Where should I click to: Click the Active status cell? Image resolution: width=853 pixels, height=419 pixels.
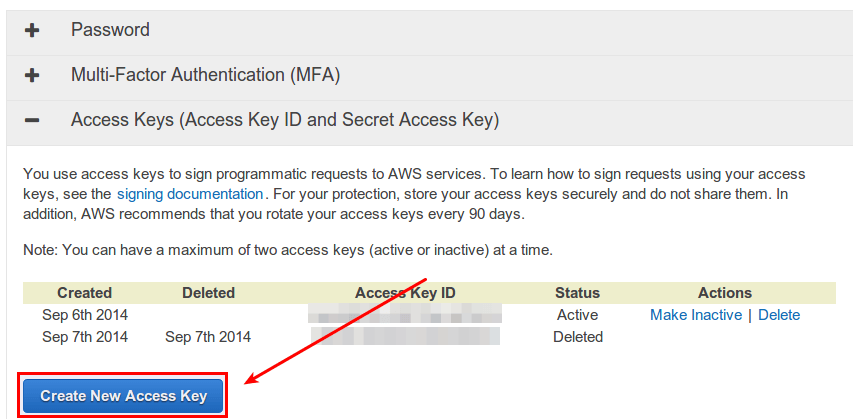577,315
